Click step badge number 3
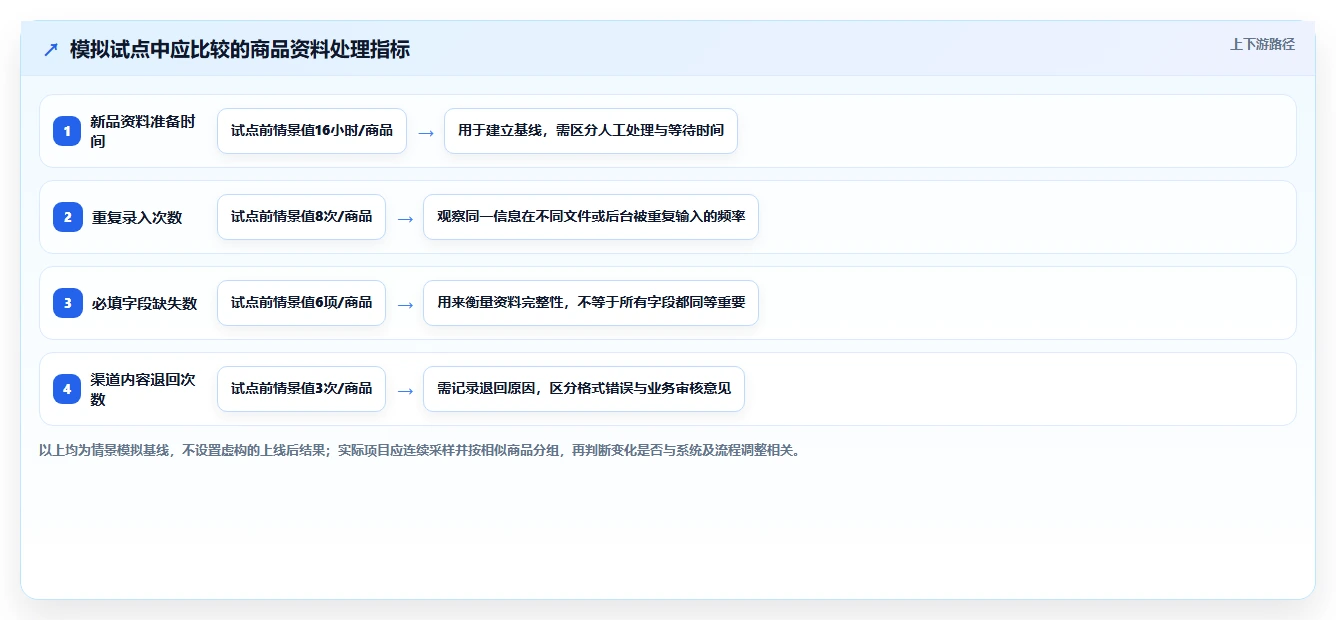Viewport: 1336px width, 620px height. tap(67, 303)
